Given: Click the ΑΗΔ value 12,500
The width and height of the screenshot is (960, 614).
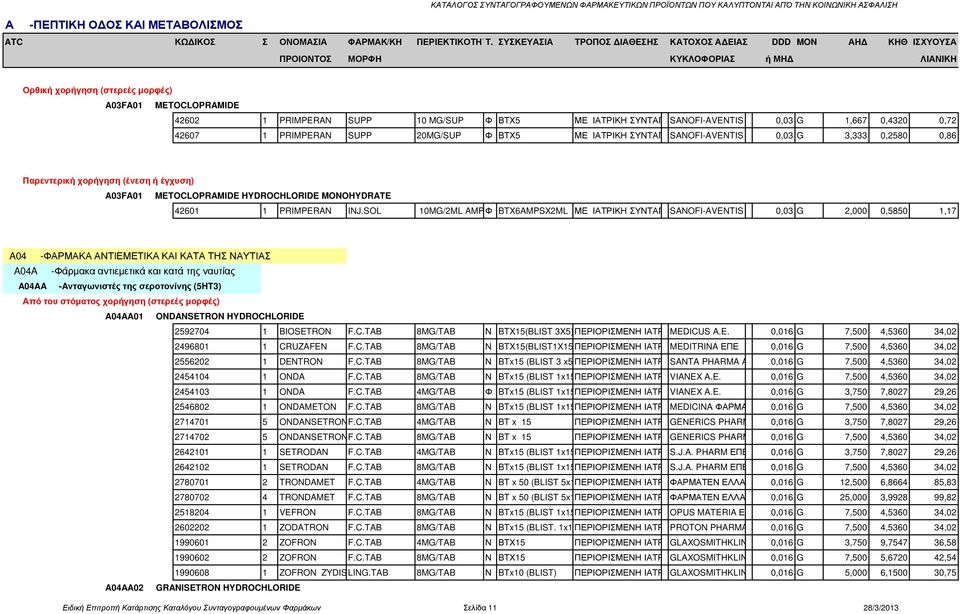Looking at the screenshot, I should [x=853, y=482].
